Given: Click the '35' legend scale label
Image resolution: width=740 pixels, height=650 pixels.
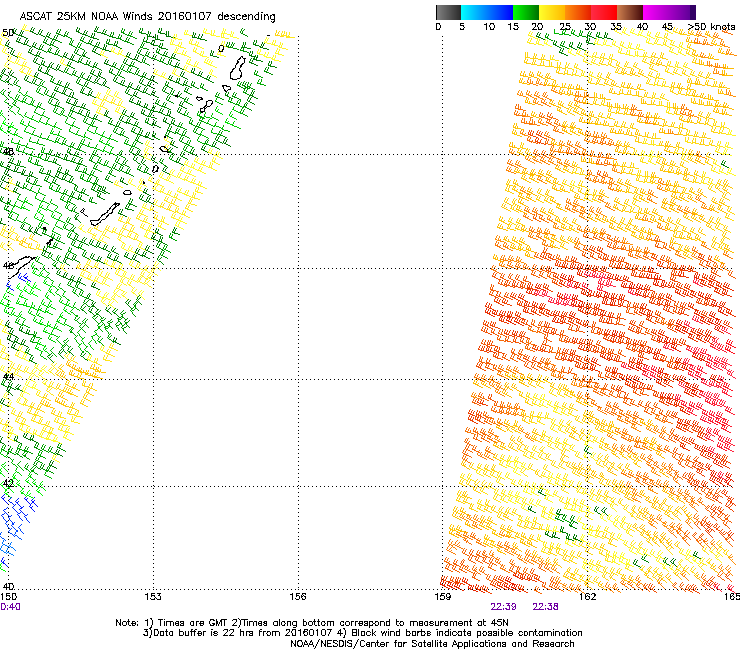Looking at the screenshot, I should click(616, 27).
